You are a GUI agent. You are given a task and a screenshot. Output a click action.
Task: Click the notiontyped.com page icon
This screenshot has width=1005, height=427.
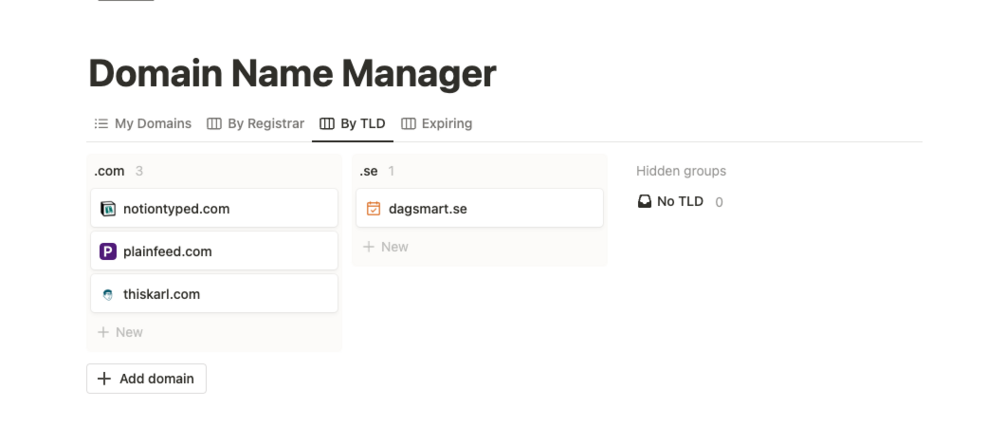tap(108, 209)
